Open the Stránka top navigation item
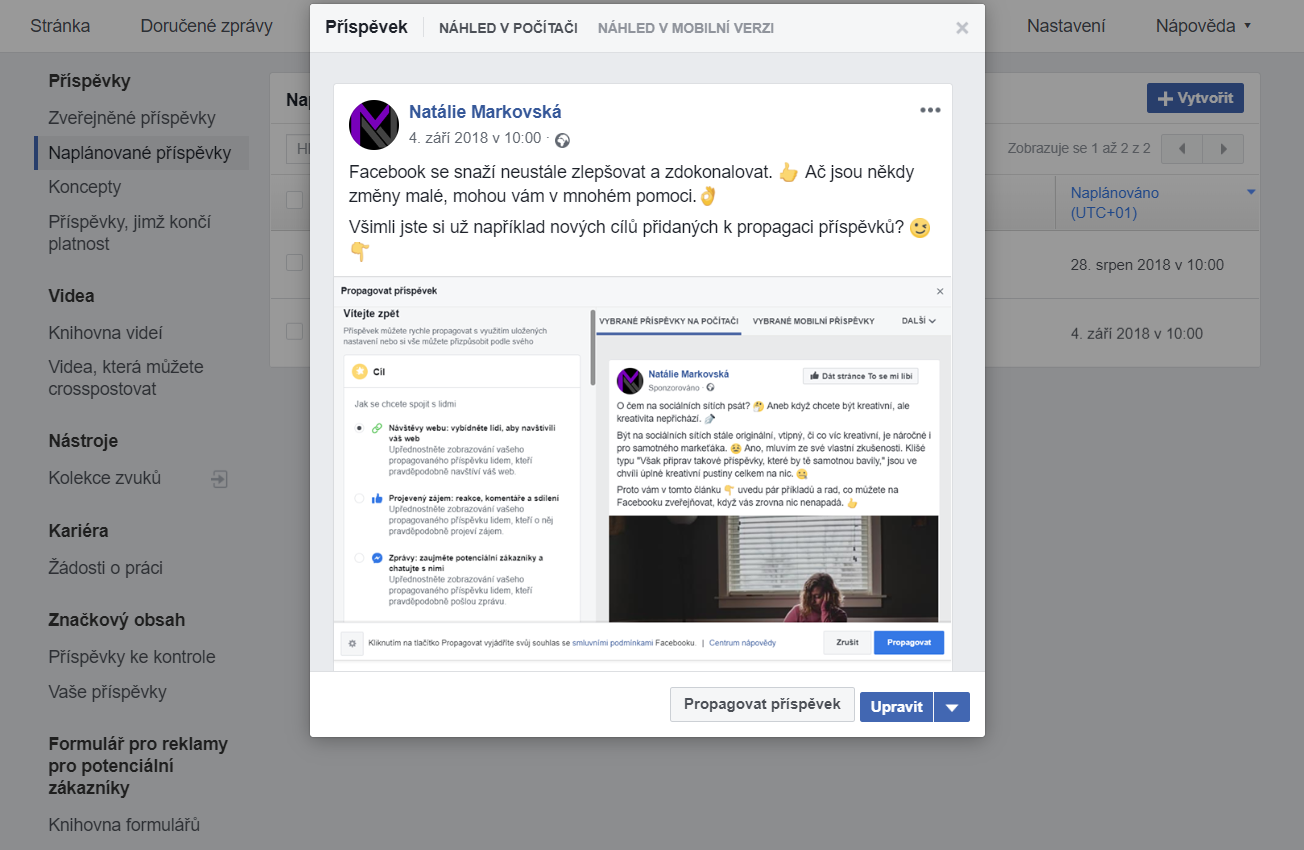 (x=60, y=26)
